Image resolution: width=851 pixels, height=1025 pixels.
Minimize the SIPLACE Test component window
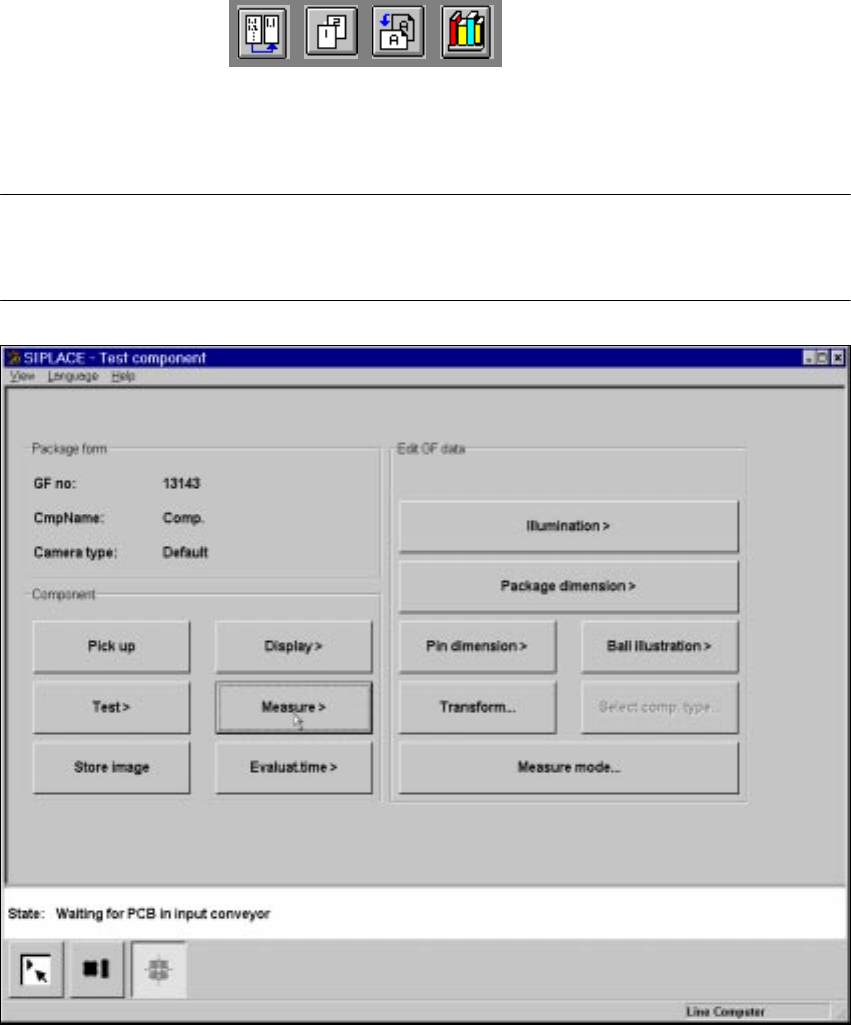point(809,358)
